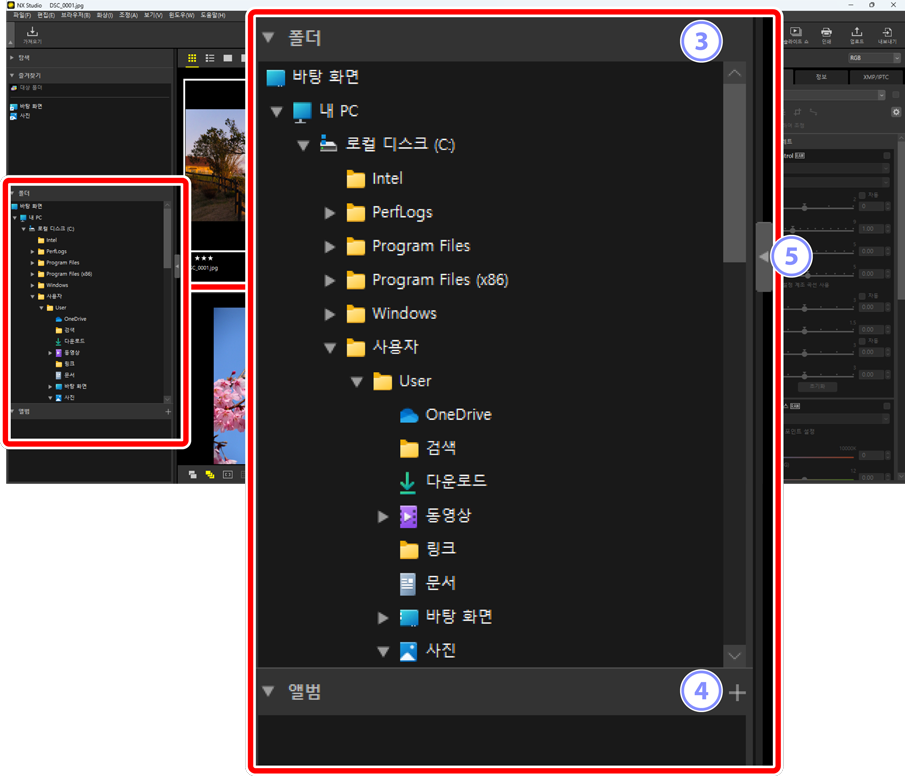This screenshot has height=776, width=905.
Task: Click the 업로드 upload icon
Action: click(856, 35)
